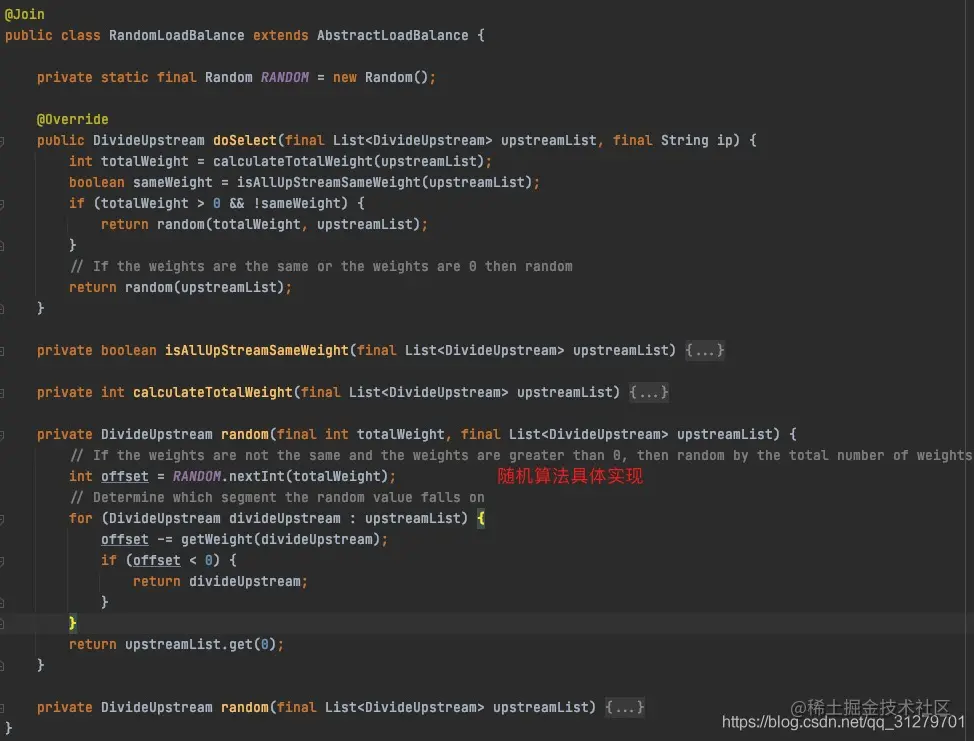
Task: Click the @Join annotation
Action: (24, 14)
